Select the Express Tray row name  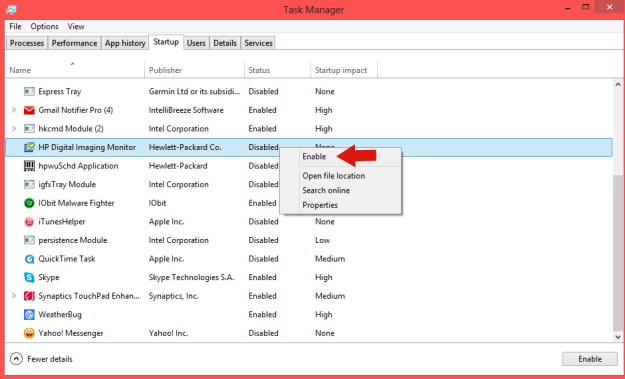[60, 92]
